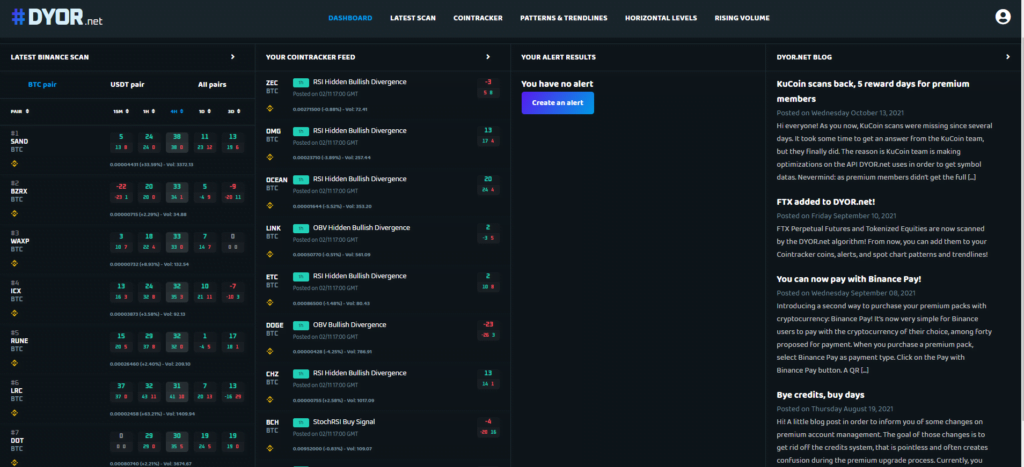
Task: Click Binance exchange icon under BZRX
Action: pyautogui.click(x=14, y=214)
